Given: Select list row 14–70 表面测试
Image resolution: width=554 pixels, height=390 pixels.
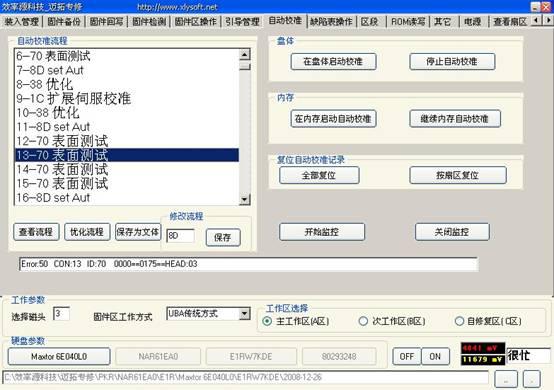Looking at the screenshot, I should pos(127,169).
